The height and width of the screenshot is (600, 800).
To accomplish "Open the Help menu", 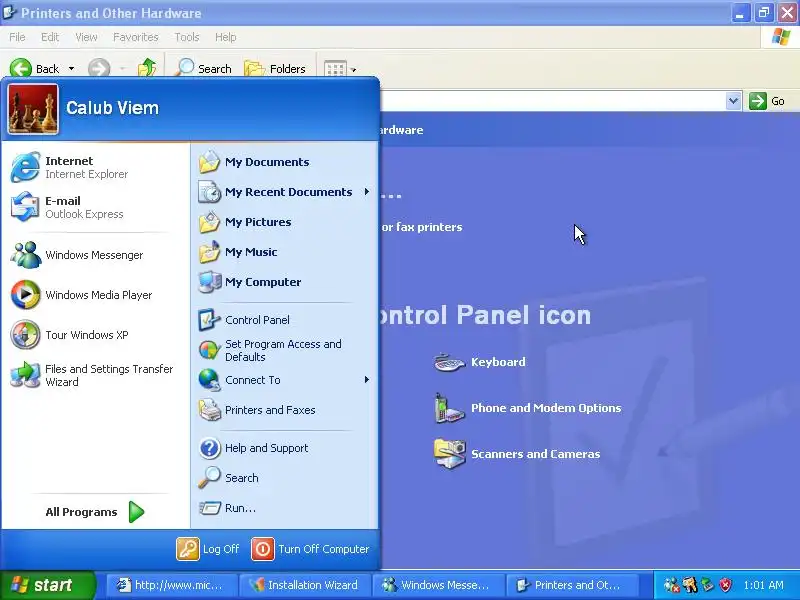I will point(226,37).
